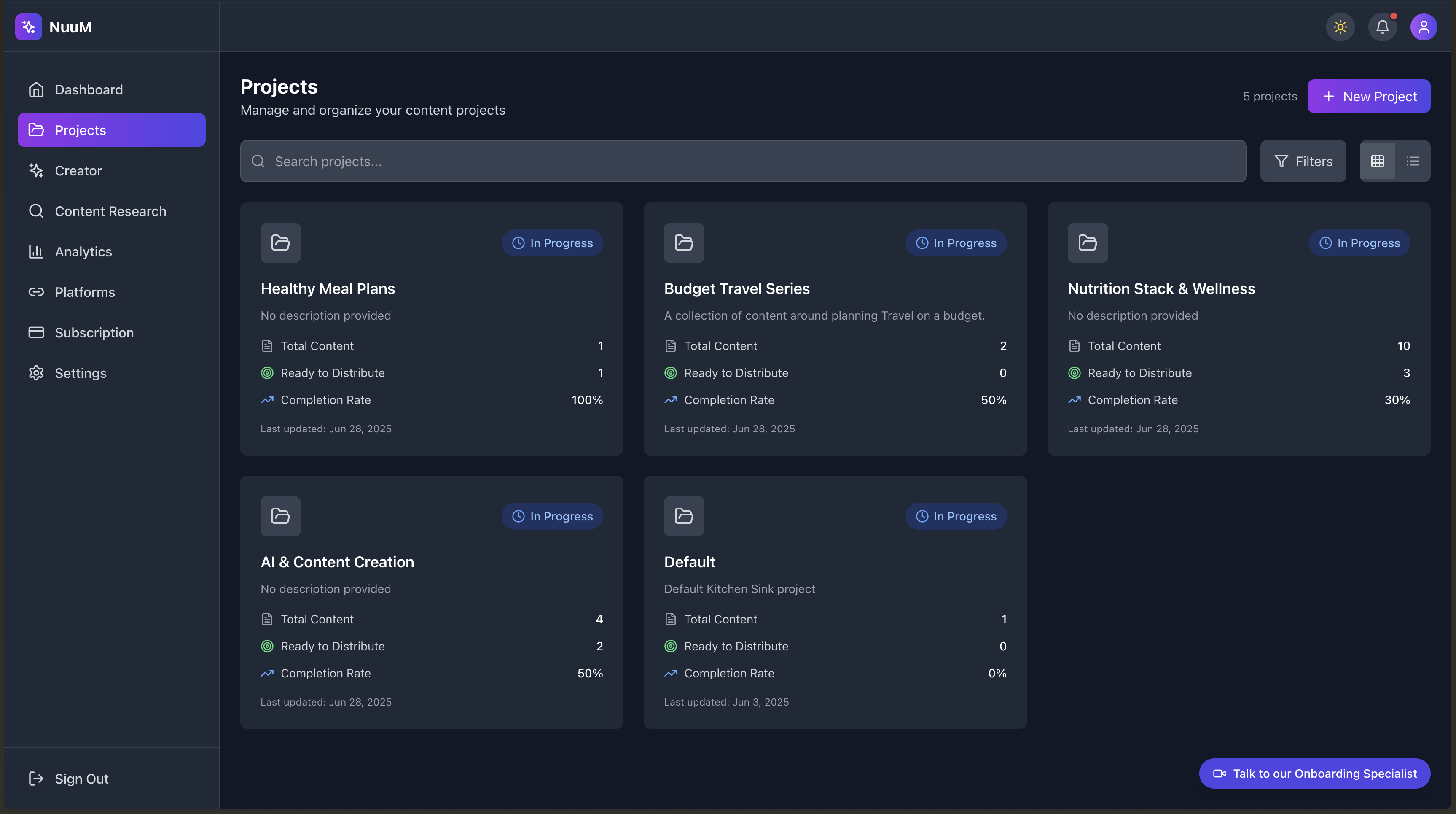Open notifications bell icon

pos(1382,27)
